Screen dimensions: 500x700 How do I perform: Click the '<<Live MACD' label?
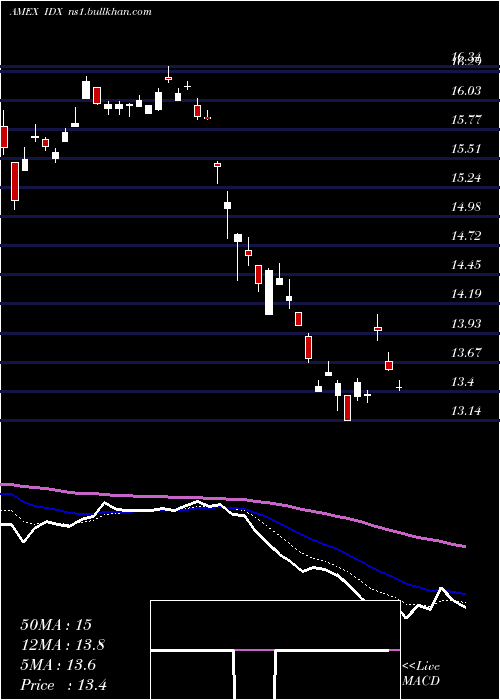pyautogui.click(x=421, y=674)
